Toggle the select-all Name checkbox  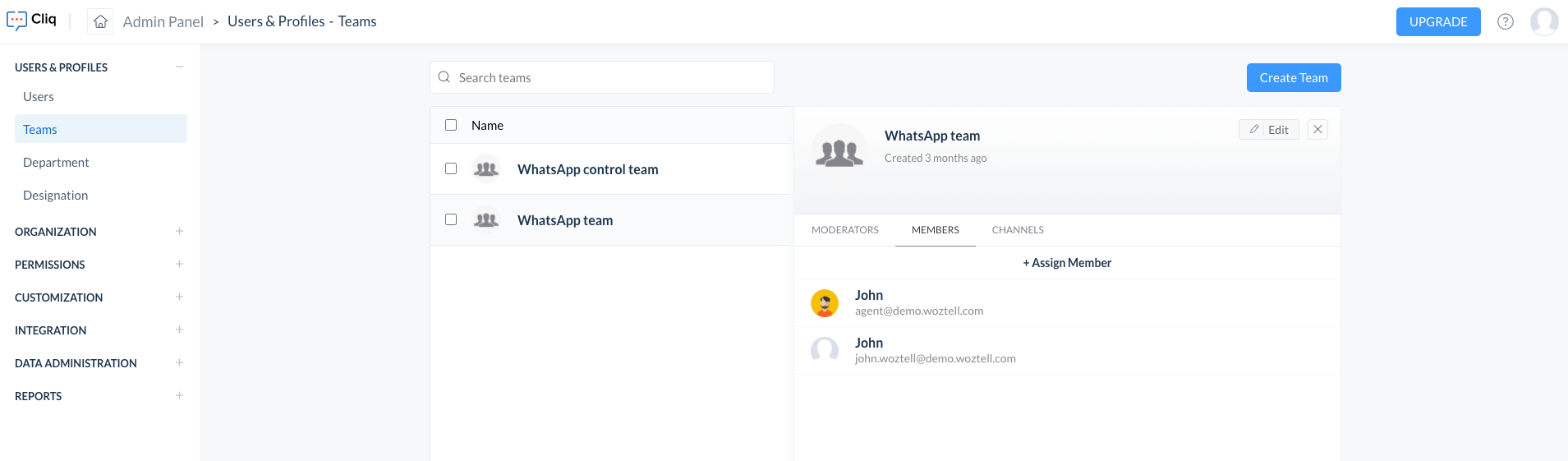[451, 125]
